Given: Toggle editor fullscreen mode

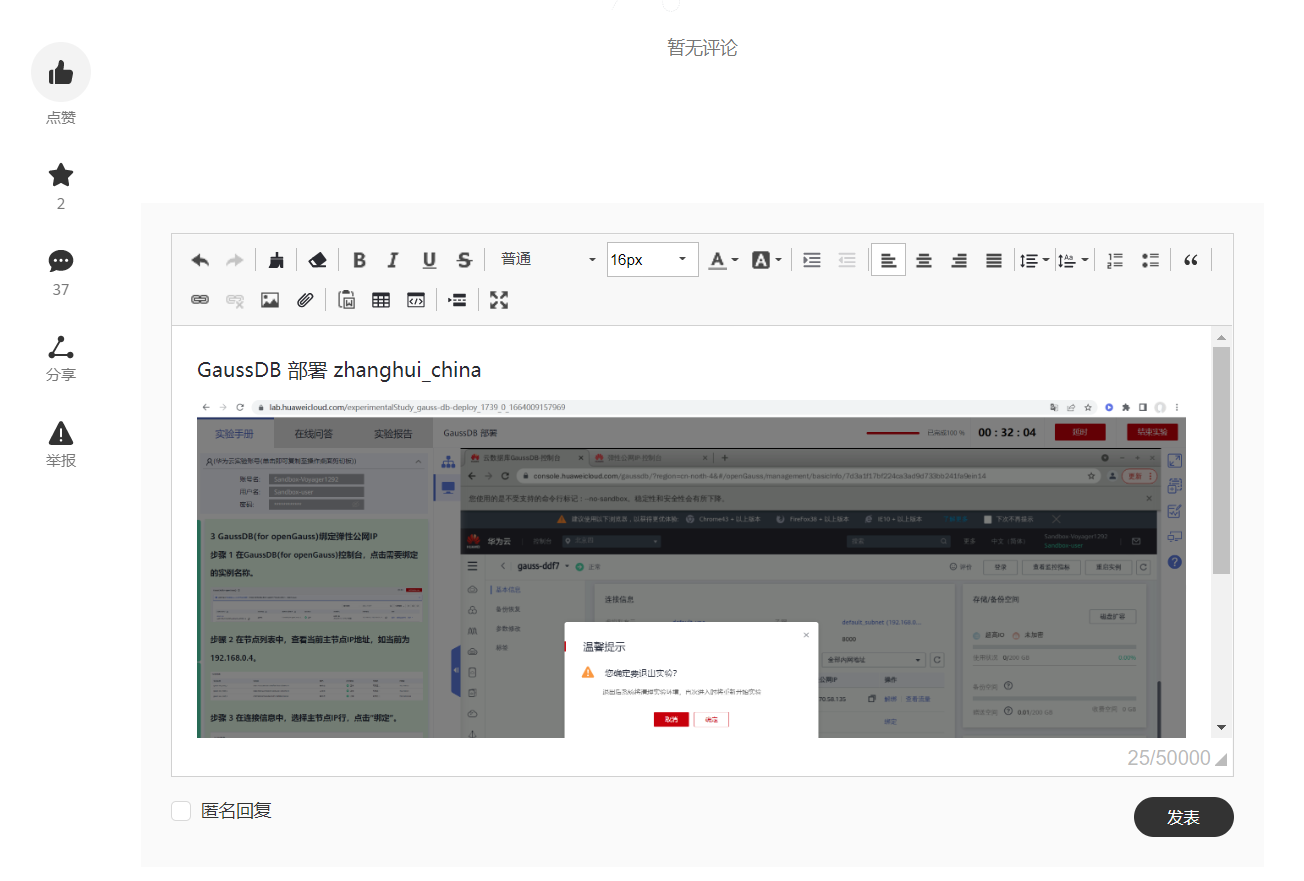Looking at the screenshot, I should coord(499,300).
